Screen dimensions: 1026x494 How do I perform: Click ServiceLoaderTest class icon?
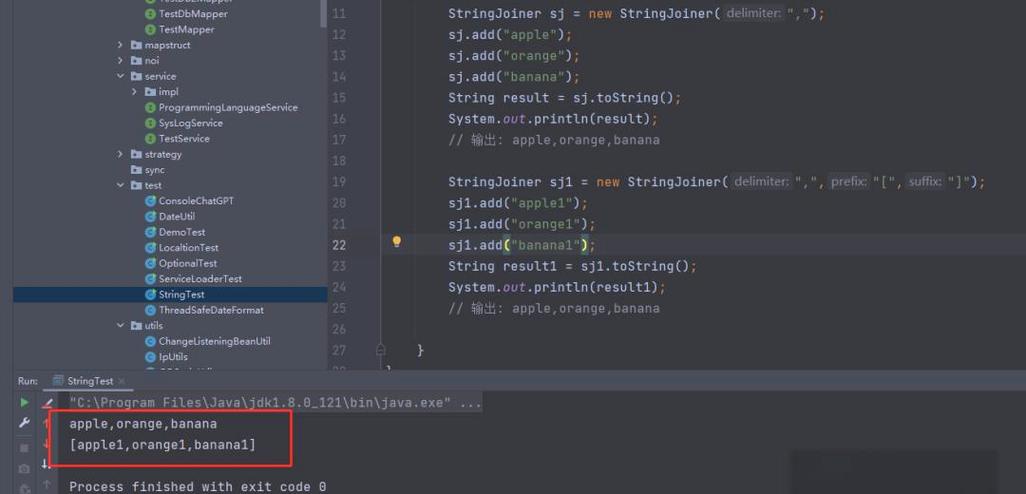pyautogui.click(x=150, y=279)
